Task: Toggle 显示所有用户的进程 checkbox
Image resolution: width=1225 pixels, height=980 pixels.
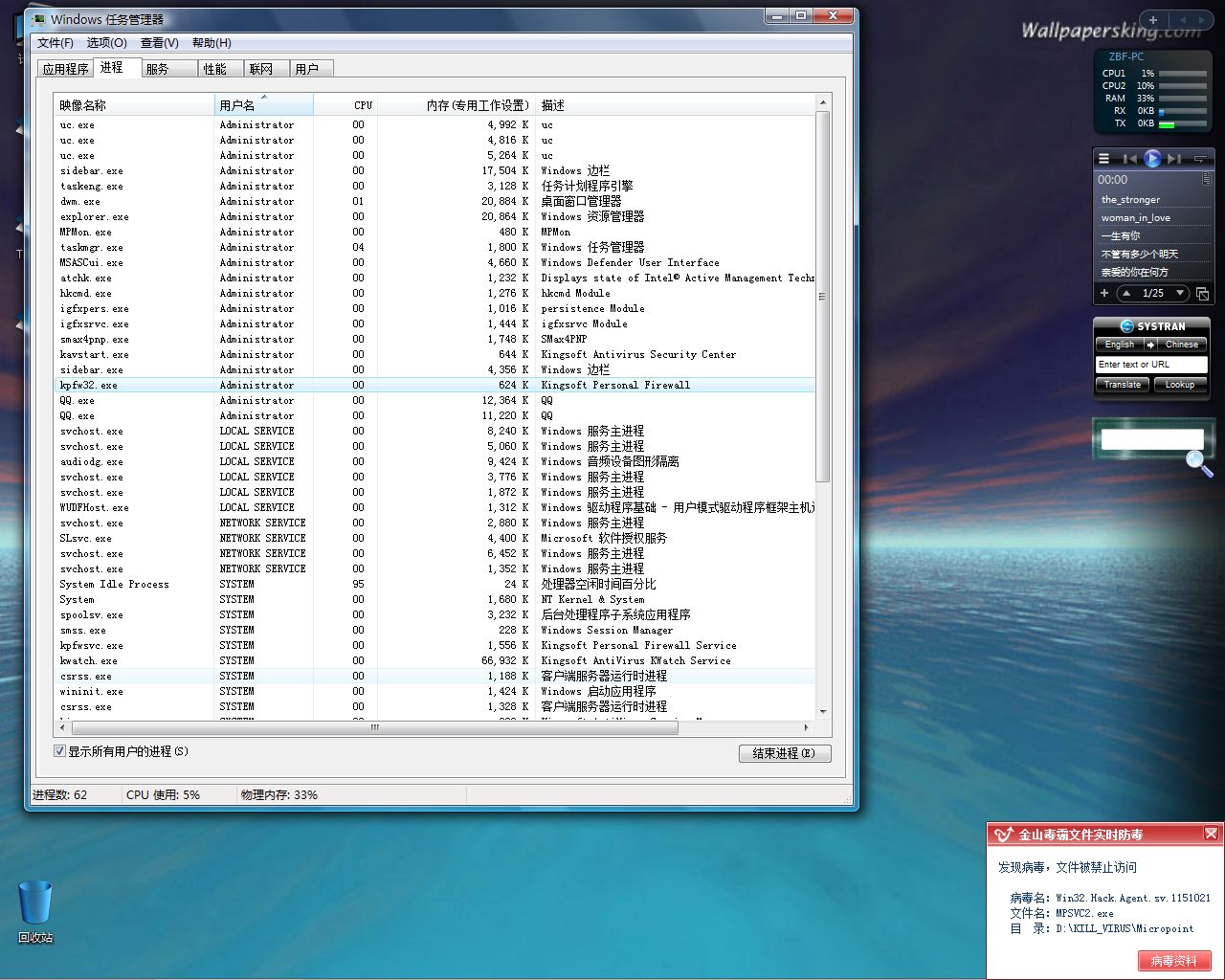Action: click(59, 751)
